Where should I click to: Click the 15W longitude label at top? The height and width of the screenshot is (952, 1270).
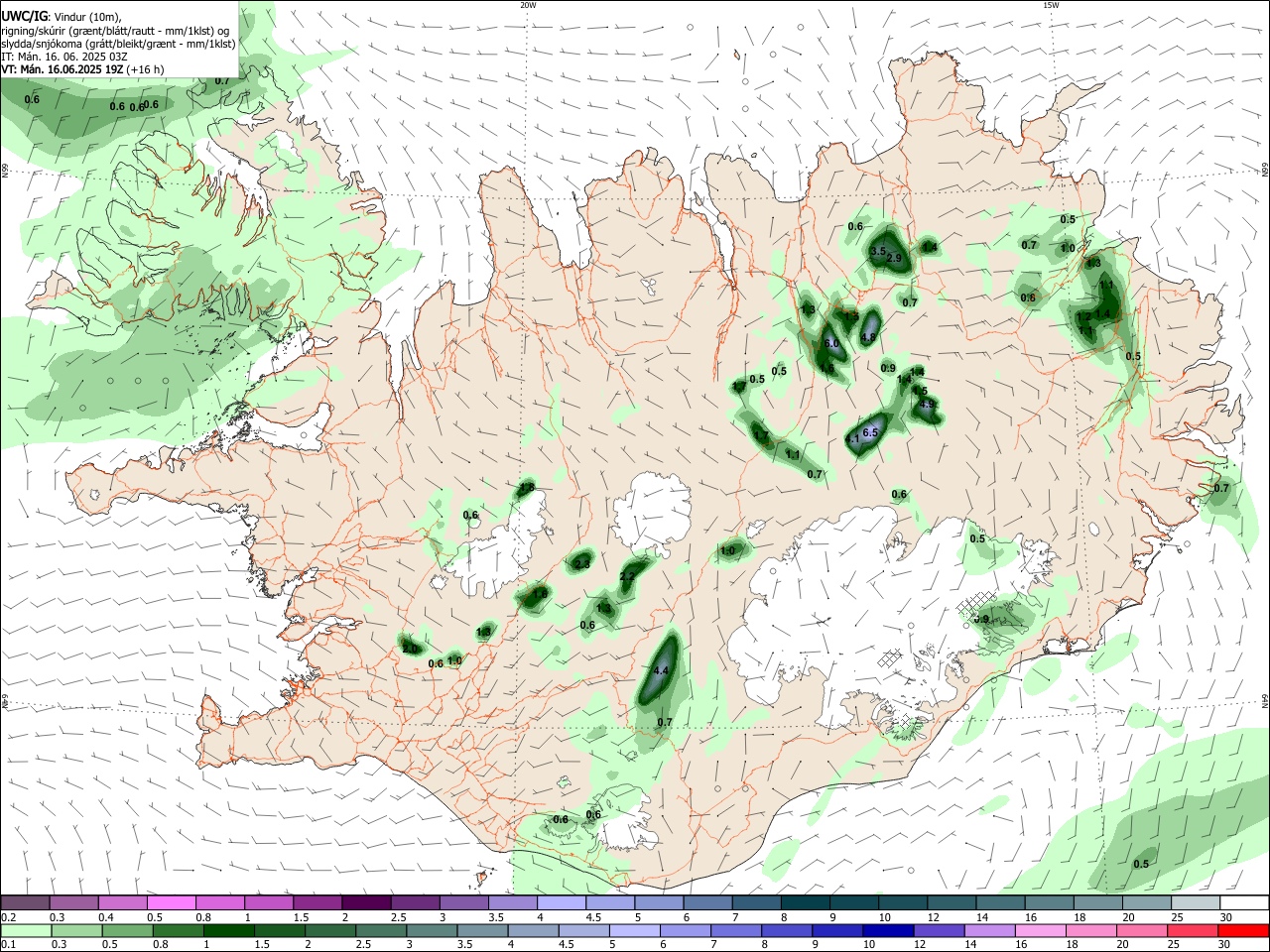click(x=1051, y=5)
